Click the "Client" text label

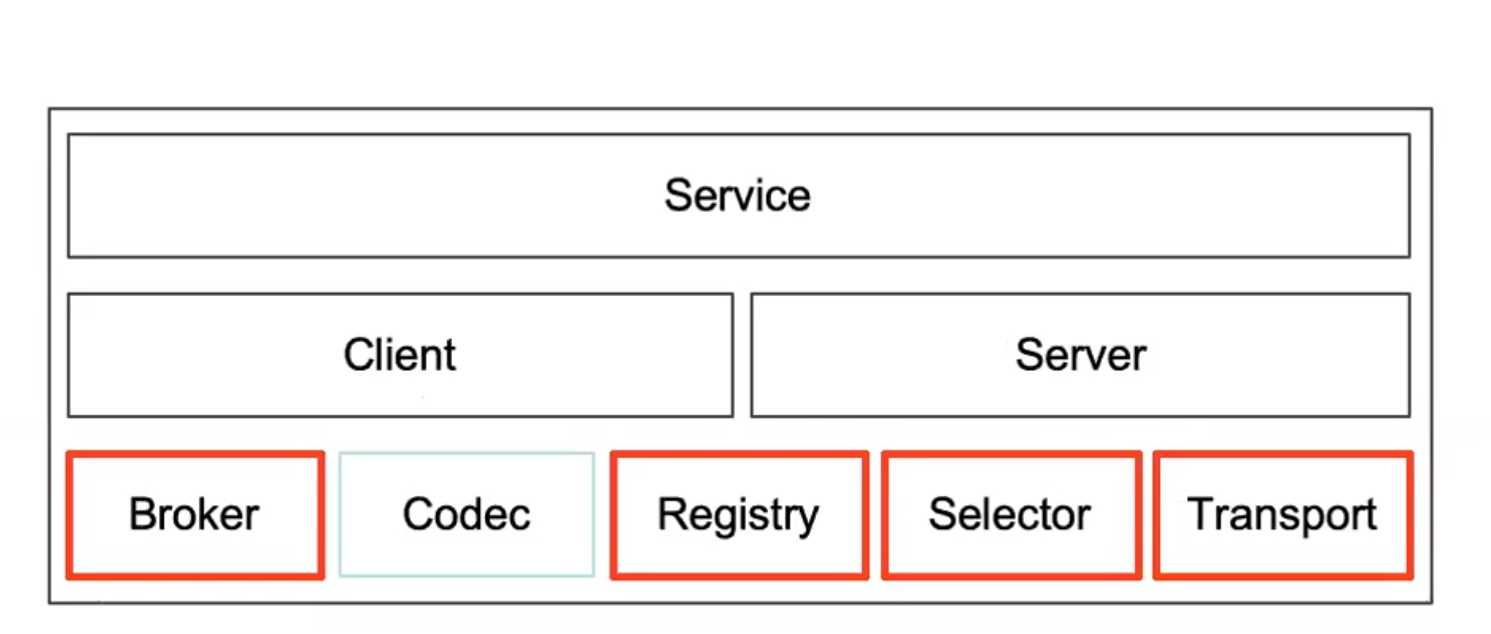400,355
